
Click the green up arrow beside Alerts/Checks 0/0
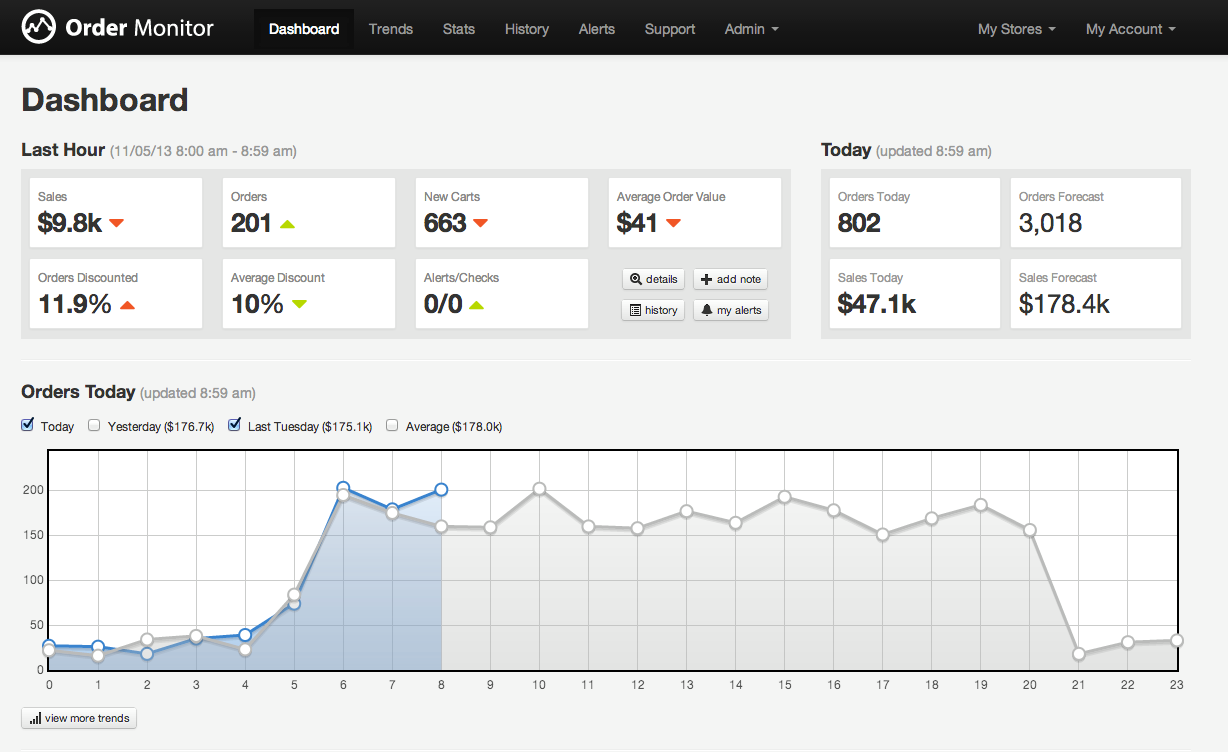click(x=476, y=305)
